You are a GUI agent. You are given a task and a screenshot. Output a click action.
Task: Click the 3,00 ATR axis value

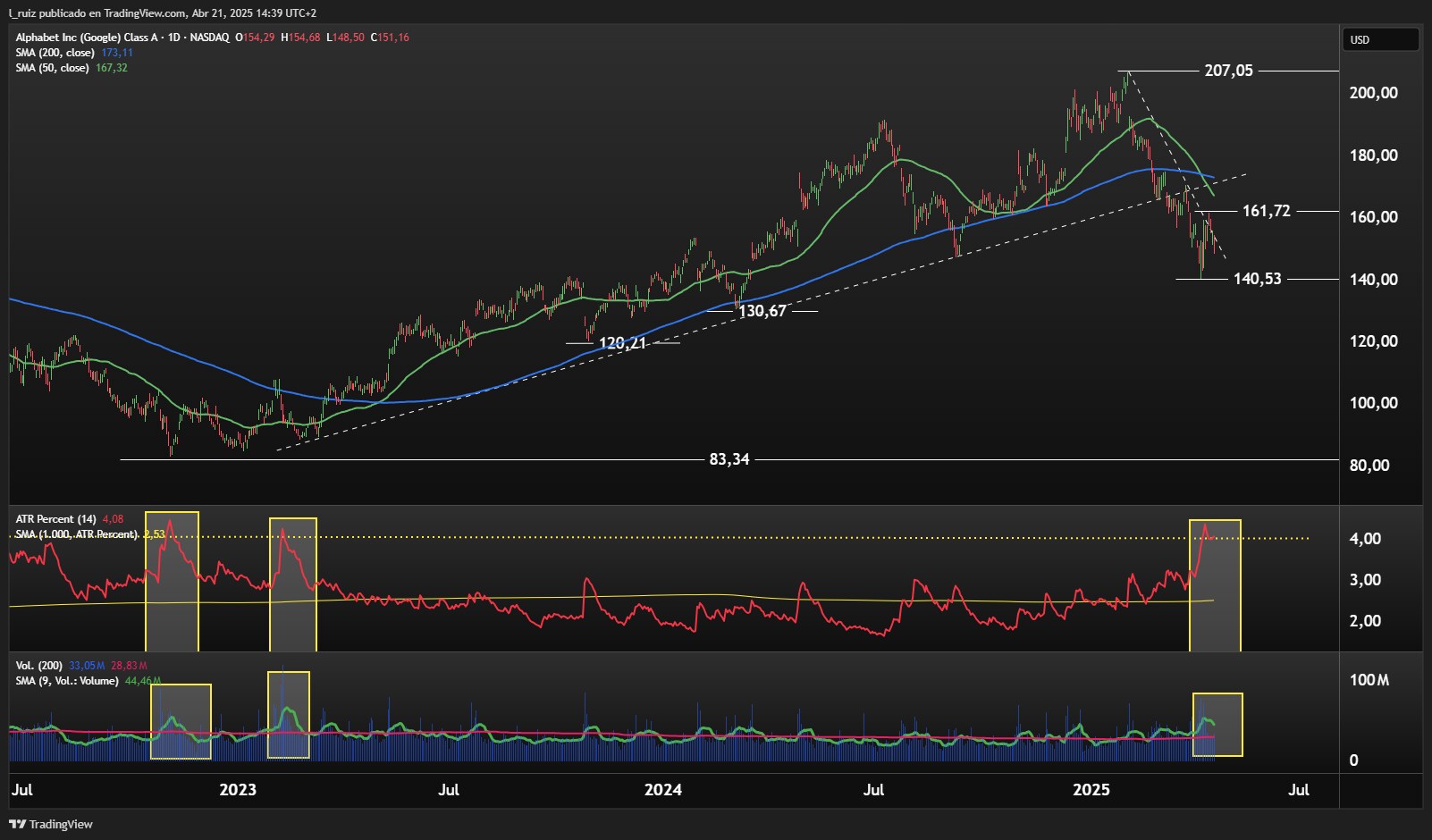1365,580
